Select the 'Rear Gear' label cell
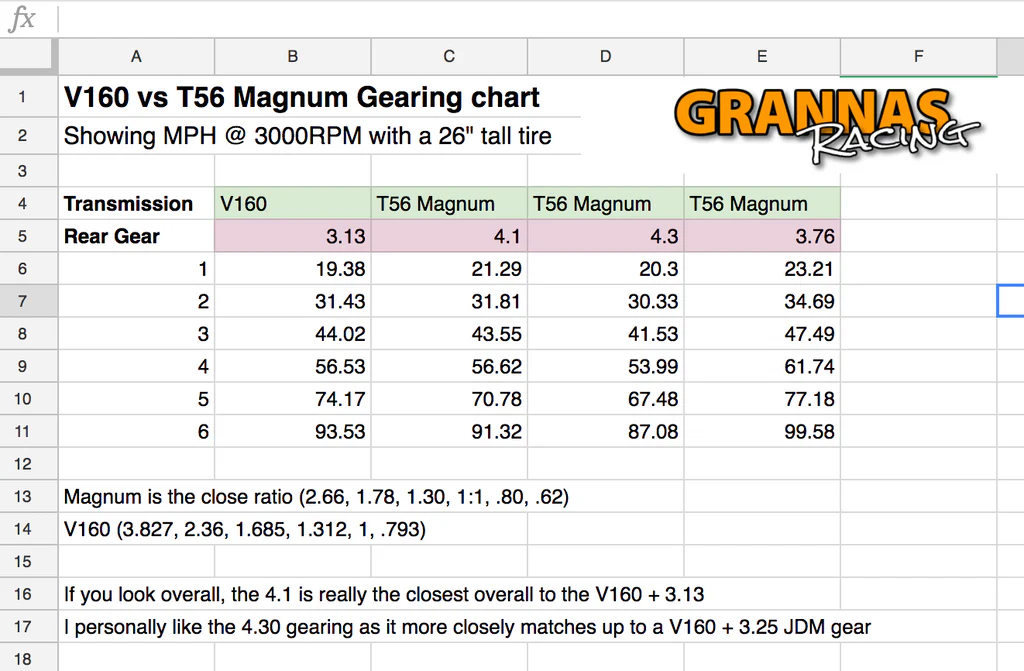The height and width of the screenshot is (671, 1024). coord(136,236)
